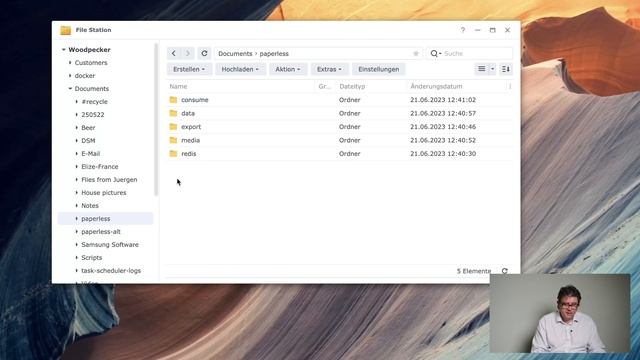The width and height of the screenshot is (640, 360).
Task: Switch to list view icon
Action: (482, 69)
